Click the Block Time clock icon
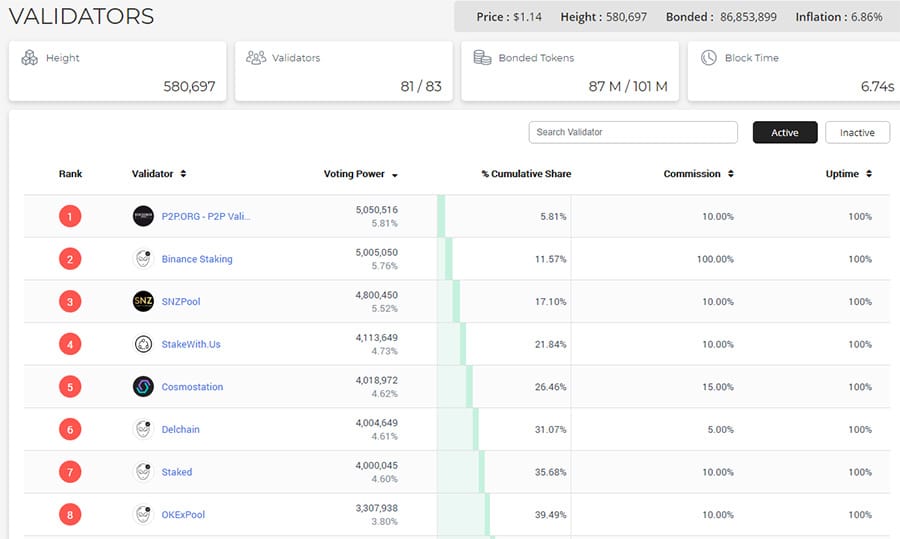The height and width of the screenshot is (539, 900). pos(709,58)
